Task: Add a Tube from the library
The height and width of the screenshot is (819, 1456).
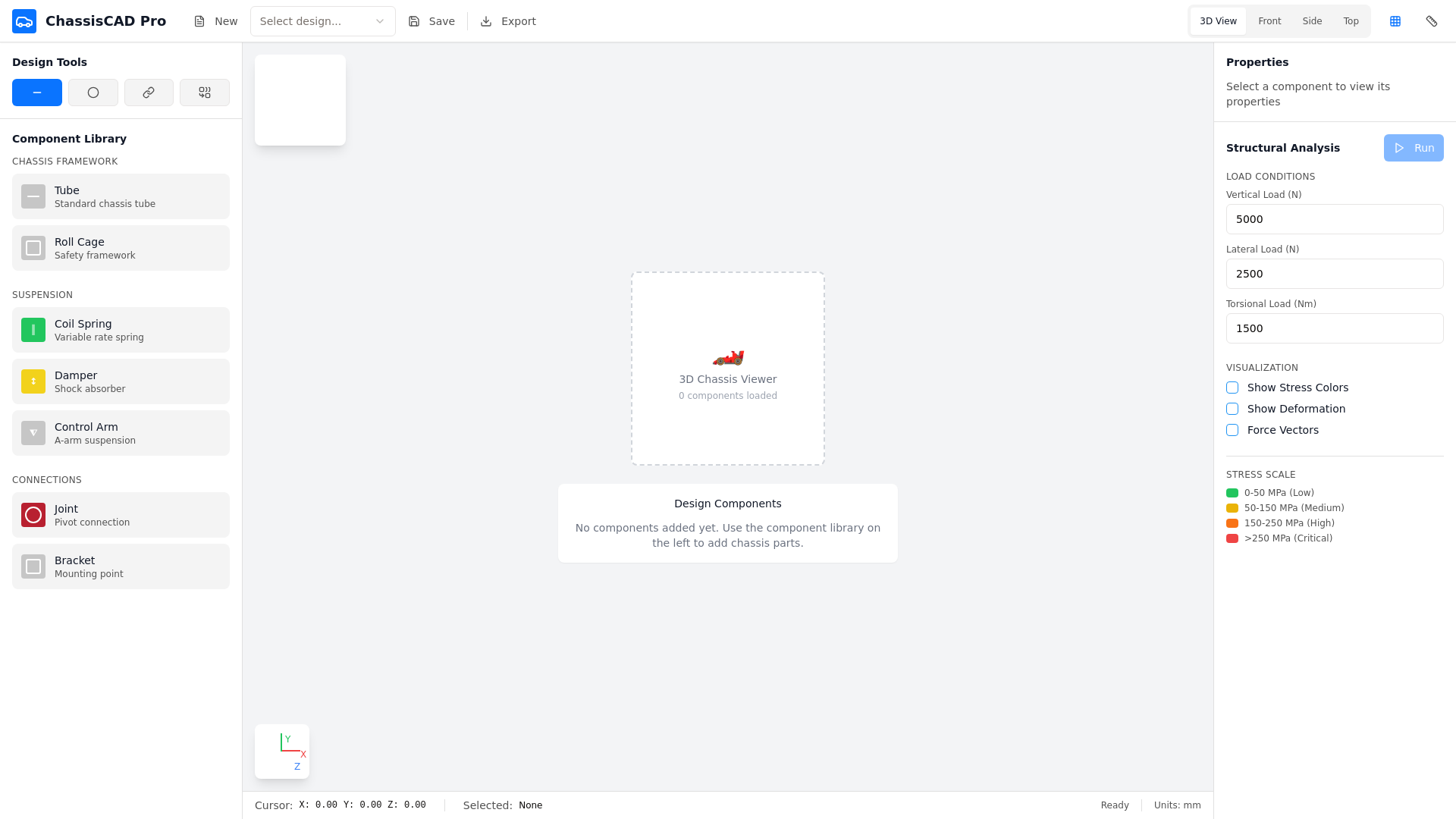Action: (121, 196)
